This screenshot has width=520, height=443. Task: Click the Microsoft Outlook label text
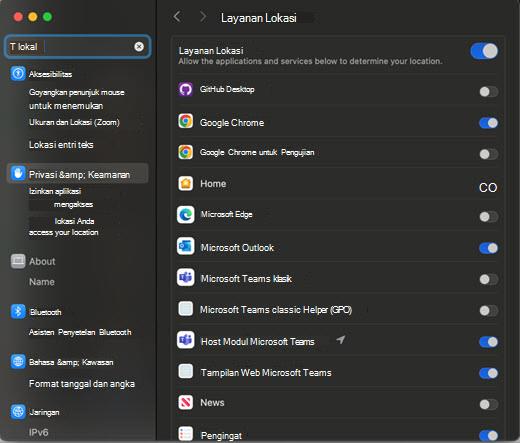pos(237,248)
